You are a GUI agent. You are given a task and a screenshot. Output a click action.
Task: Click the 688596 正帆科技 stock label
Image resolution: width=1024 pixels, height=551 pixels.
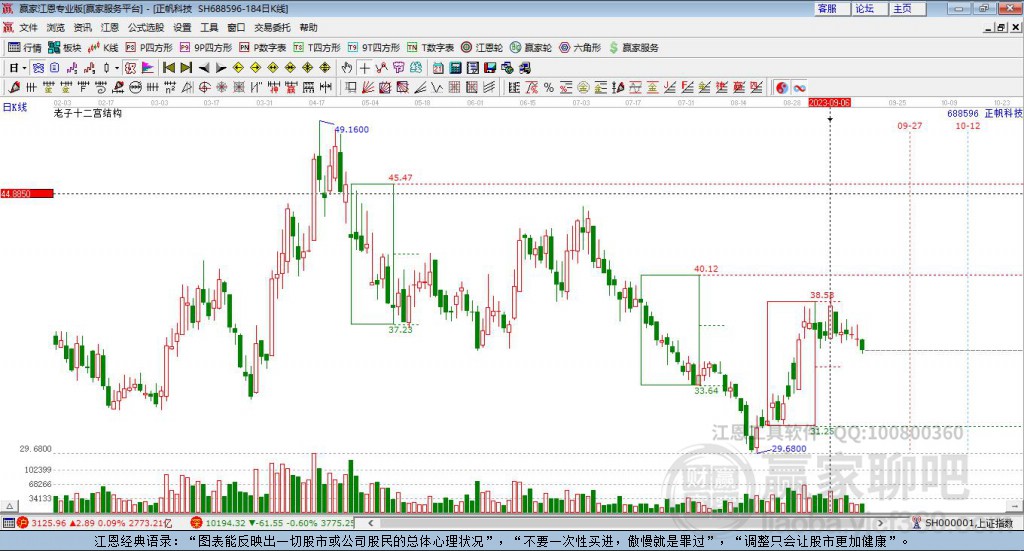(985, 113)
